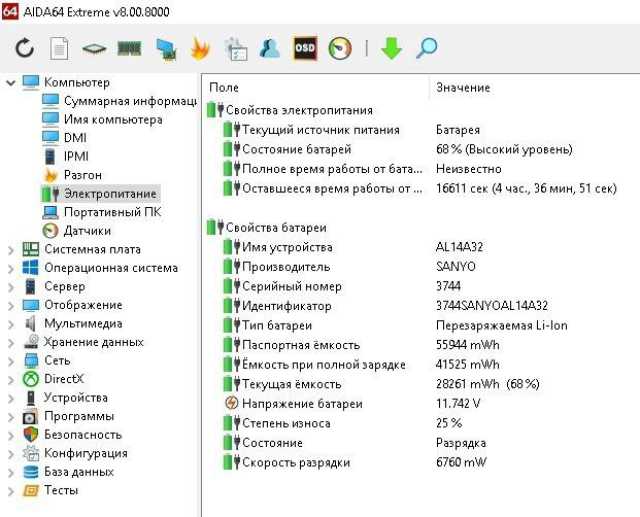640x517 pixels.
Task: Open the OSD panel icon
Action: pyautogui.click(x=305, y=48)
